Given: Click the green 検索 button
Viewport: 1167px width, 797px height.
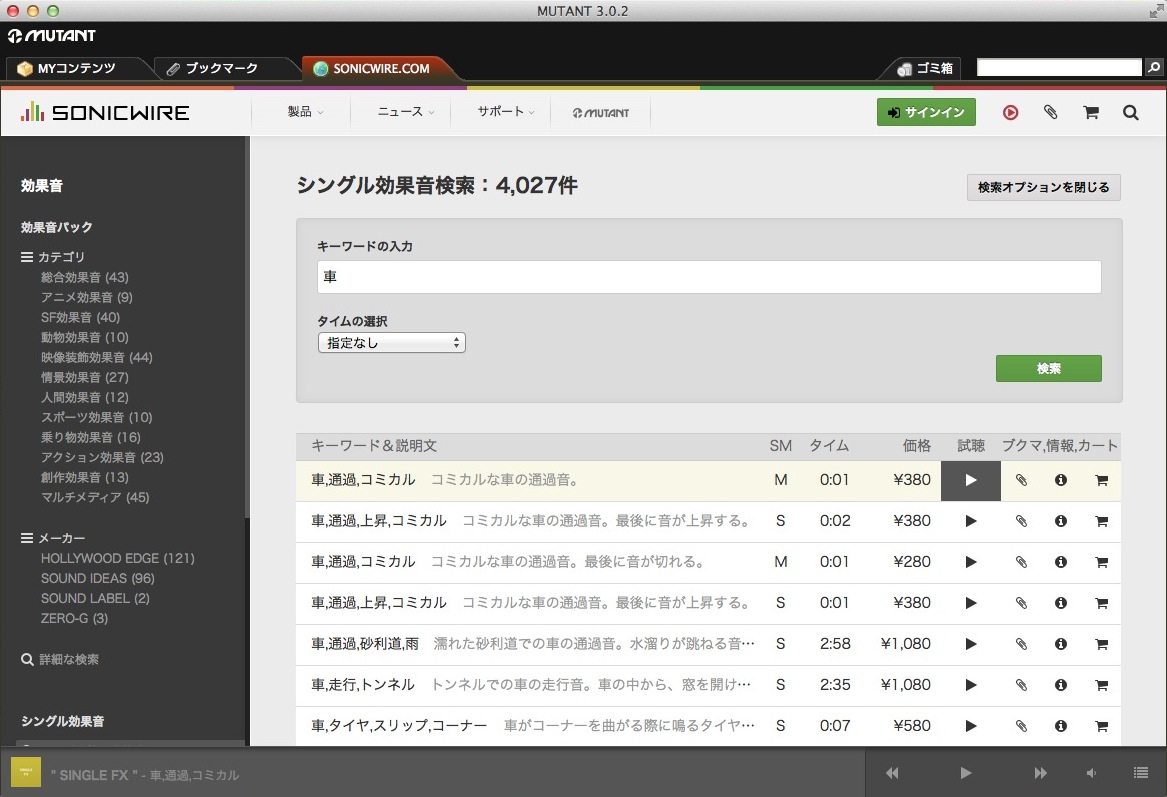Looking at the screenshot, I should point(1049,368).
